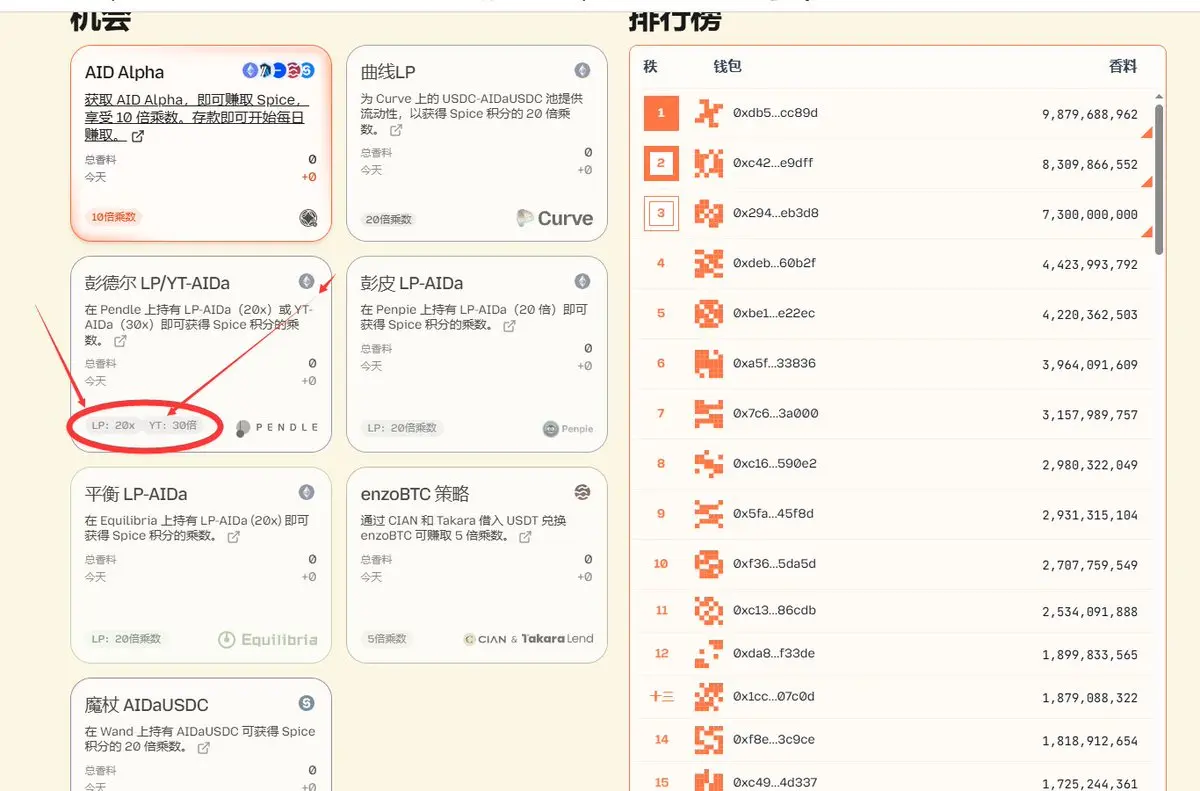Click avatar of wallet 0xf8e...3c9ce
This screenshot has width=1200, height=791.
tap(708, 739)
